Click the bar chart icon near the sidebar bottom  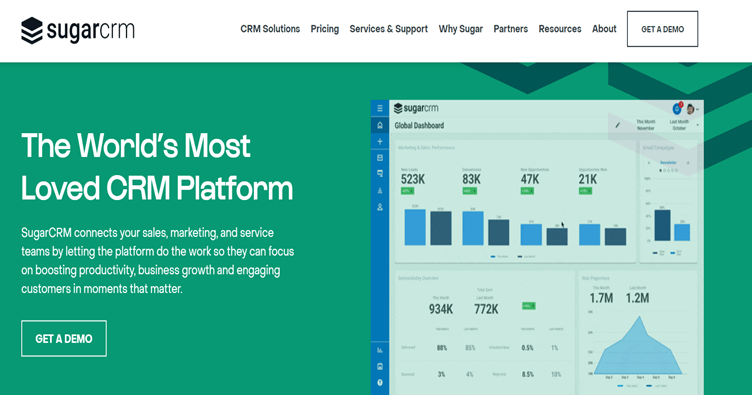tap(380, 350)
